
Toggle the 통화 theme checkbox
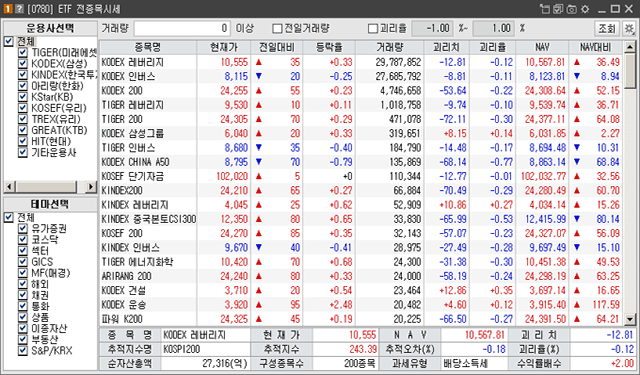click(x=23, y=306)
